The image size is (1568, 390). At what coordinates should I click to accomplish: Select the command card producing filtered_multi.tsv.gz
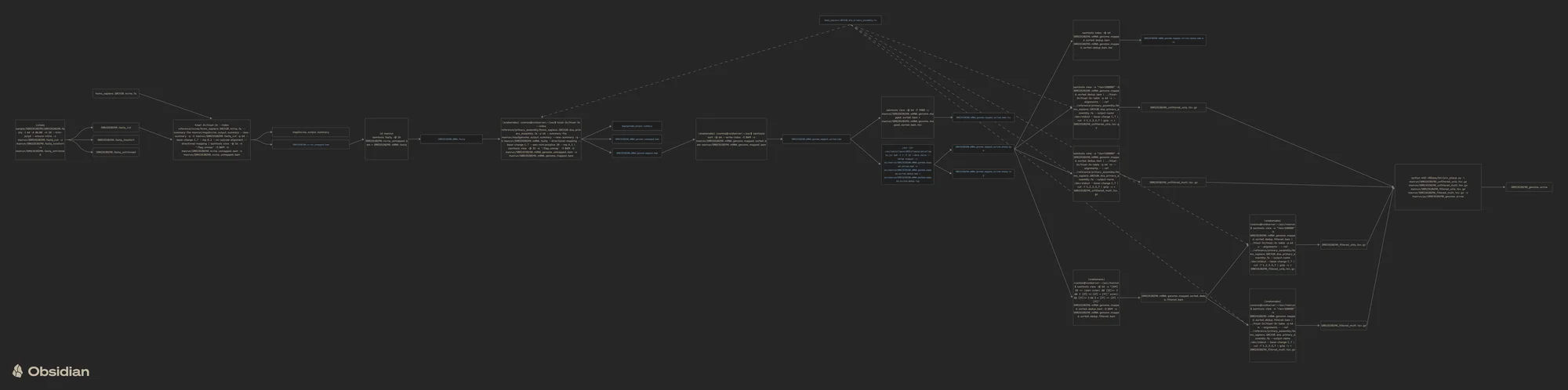1272,325
